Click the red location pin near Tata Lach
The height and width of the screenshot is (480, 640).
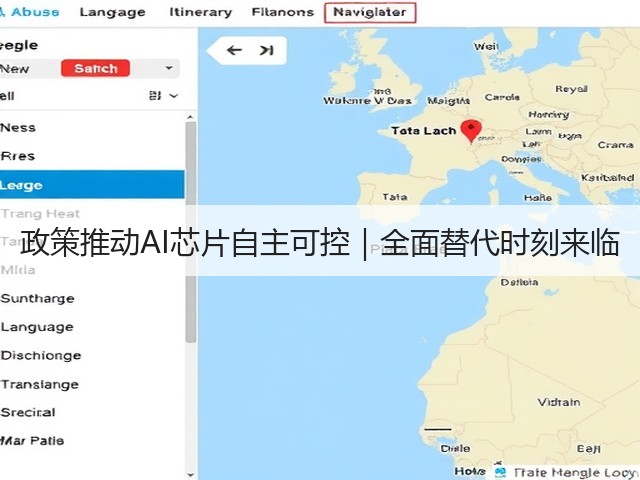471,131
